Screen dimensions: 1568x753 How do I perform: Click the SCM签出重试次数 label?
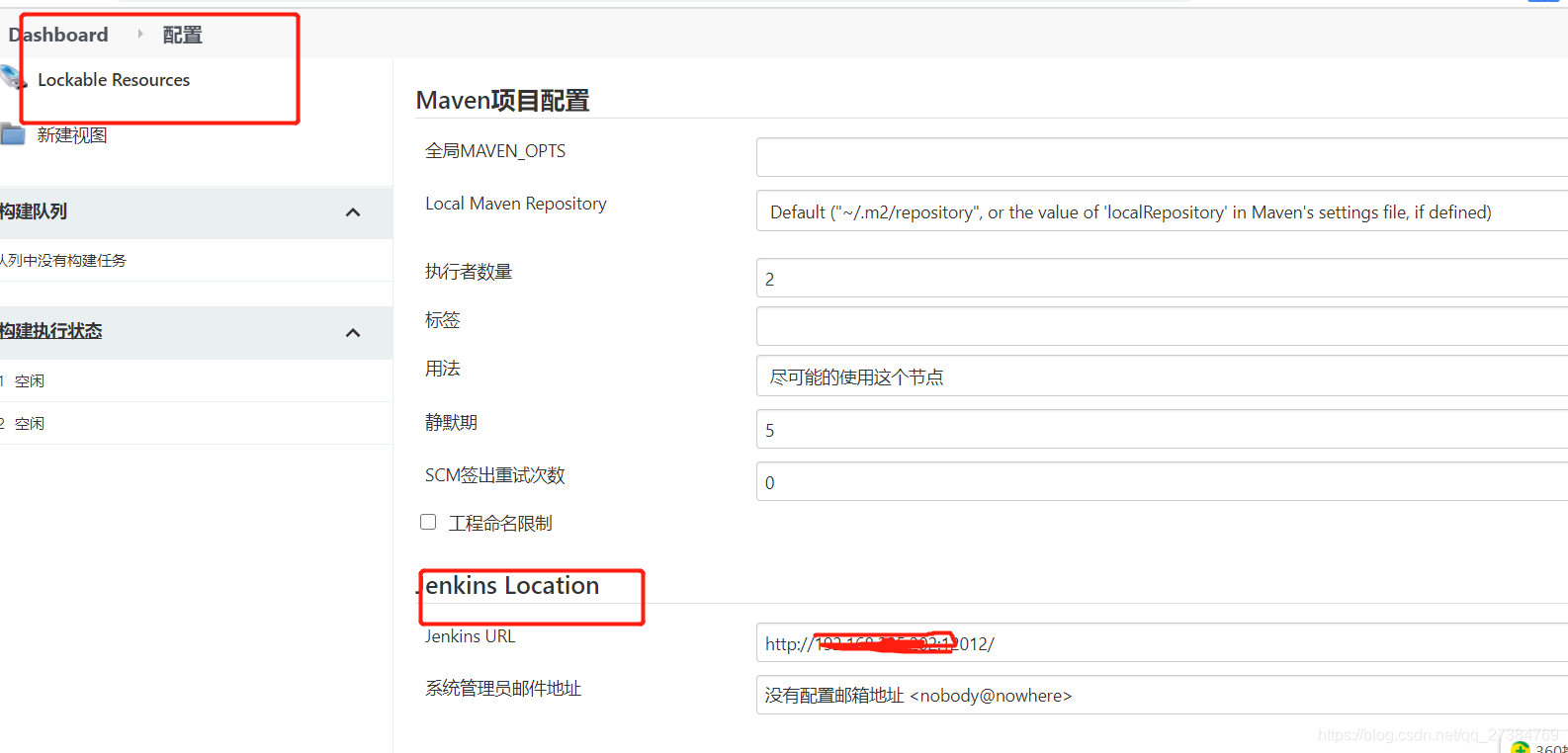[x=495, y=475]
